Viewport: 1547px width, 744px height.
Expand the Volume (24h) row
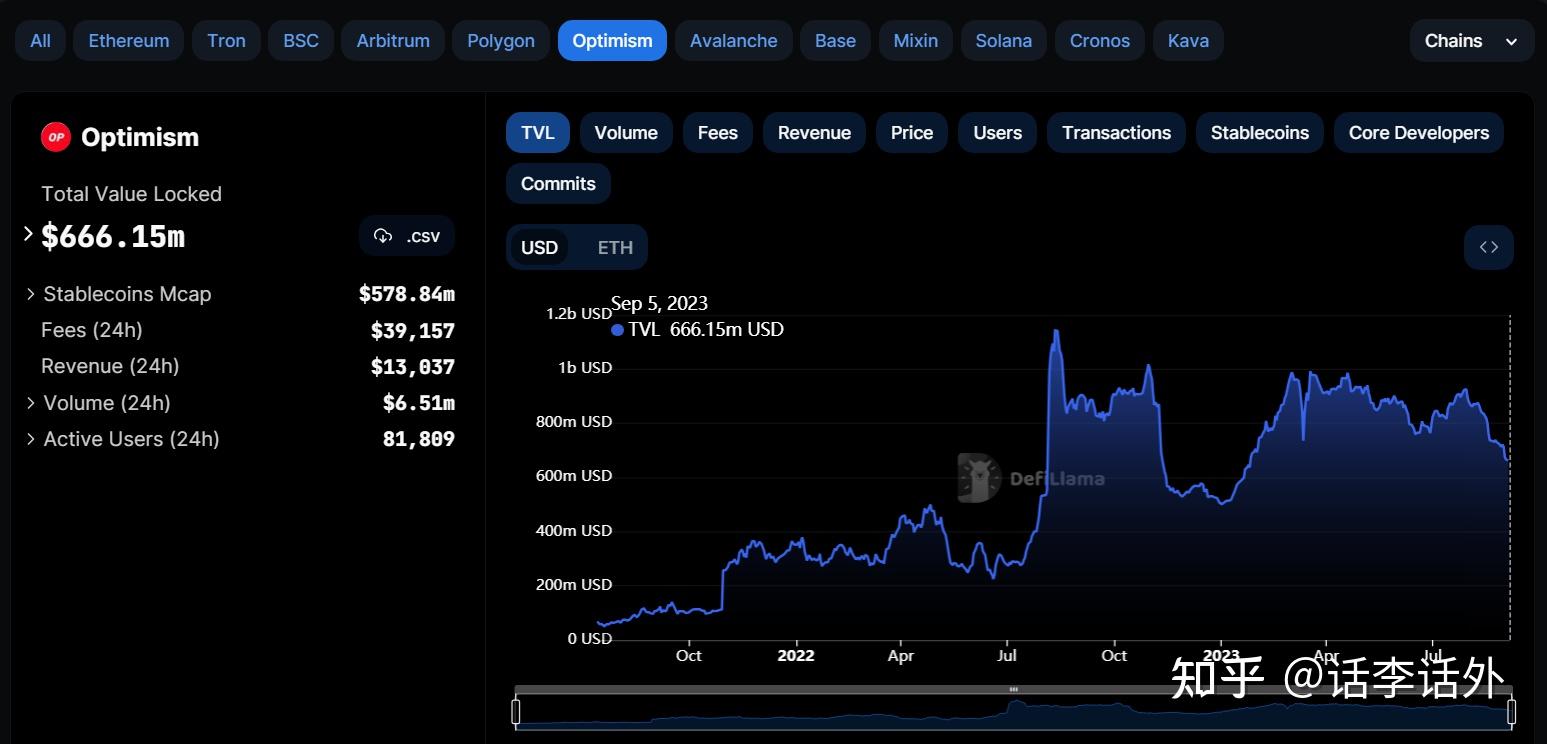click(31, 403)
